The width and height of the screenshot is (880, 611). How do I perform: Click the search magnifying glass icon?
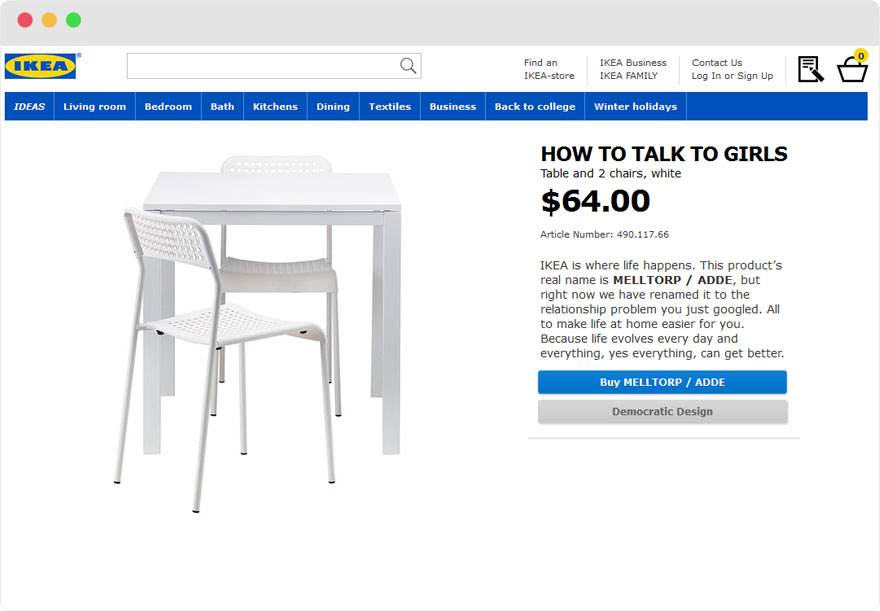click(x=407, y=65)
